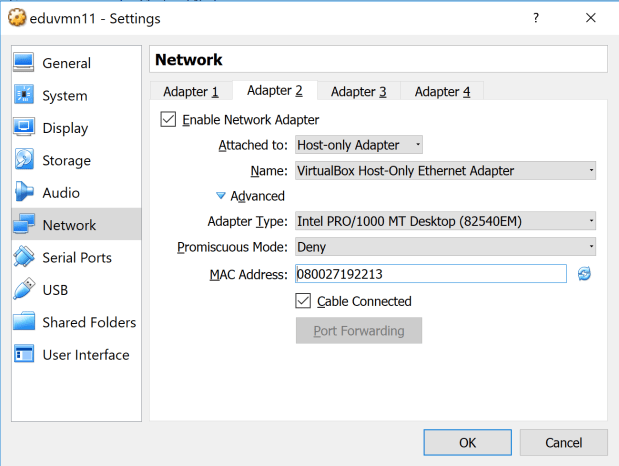Click in the MAC Address field

tap(430, 274)
